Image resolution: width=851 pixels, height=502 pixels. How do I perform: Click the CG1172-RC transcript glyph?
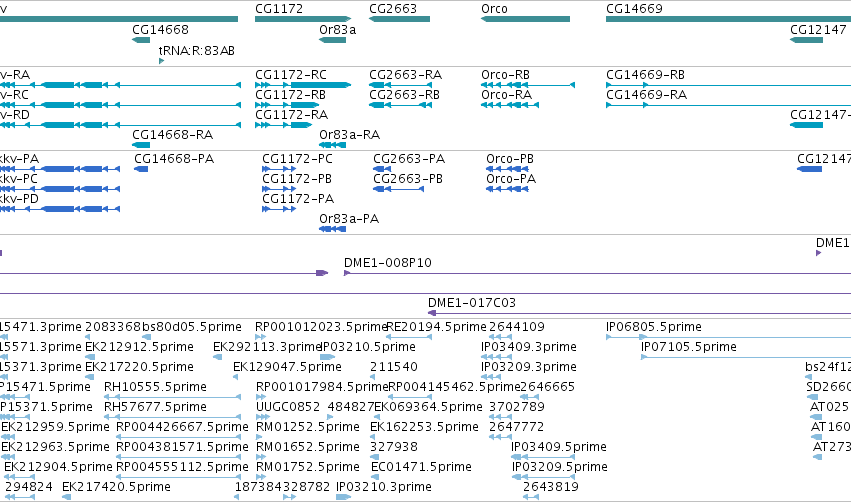coord(303,85)
